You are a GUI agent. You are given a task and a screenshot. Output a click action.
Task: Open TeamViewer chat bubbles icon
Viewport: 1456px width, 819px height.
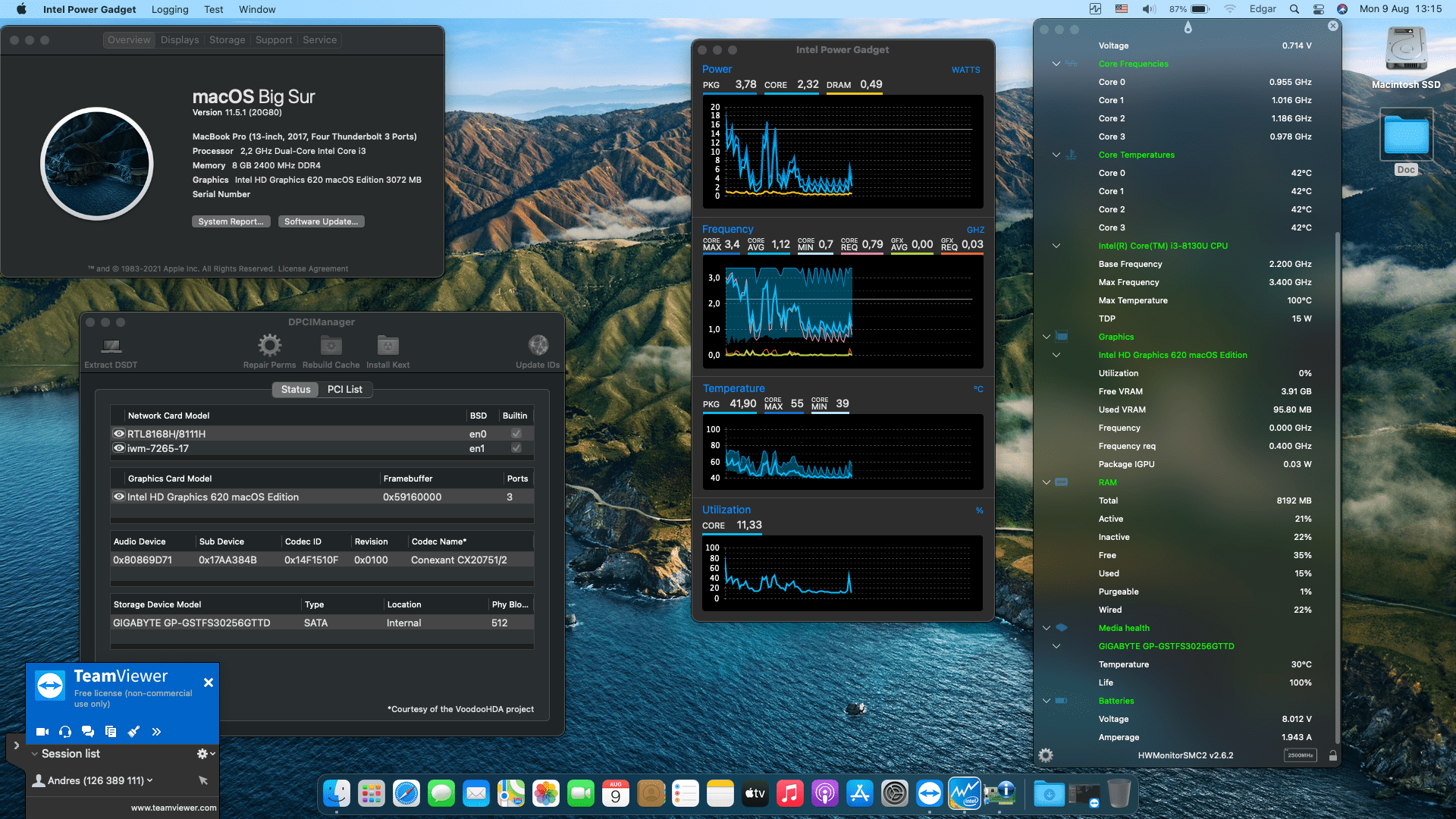tap(88, 732)
